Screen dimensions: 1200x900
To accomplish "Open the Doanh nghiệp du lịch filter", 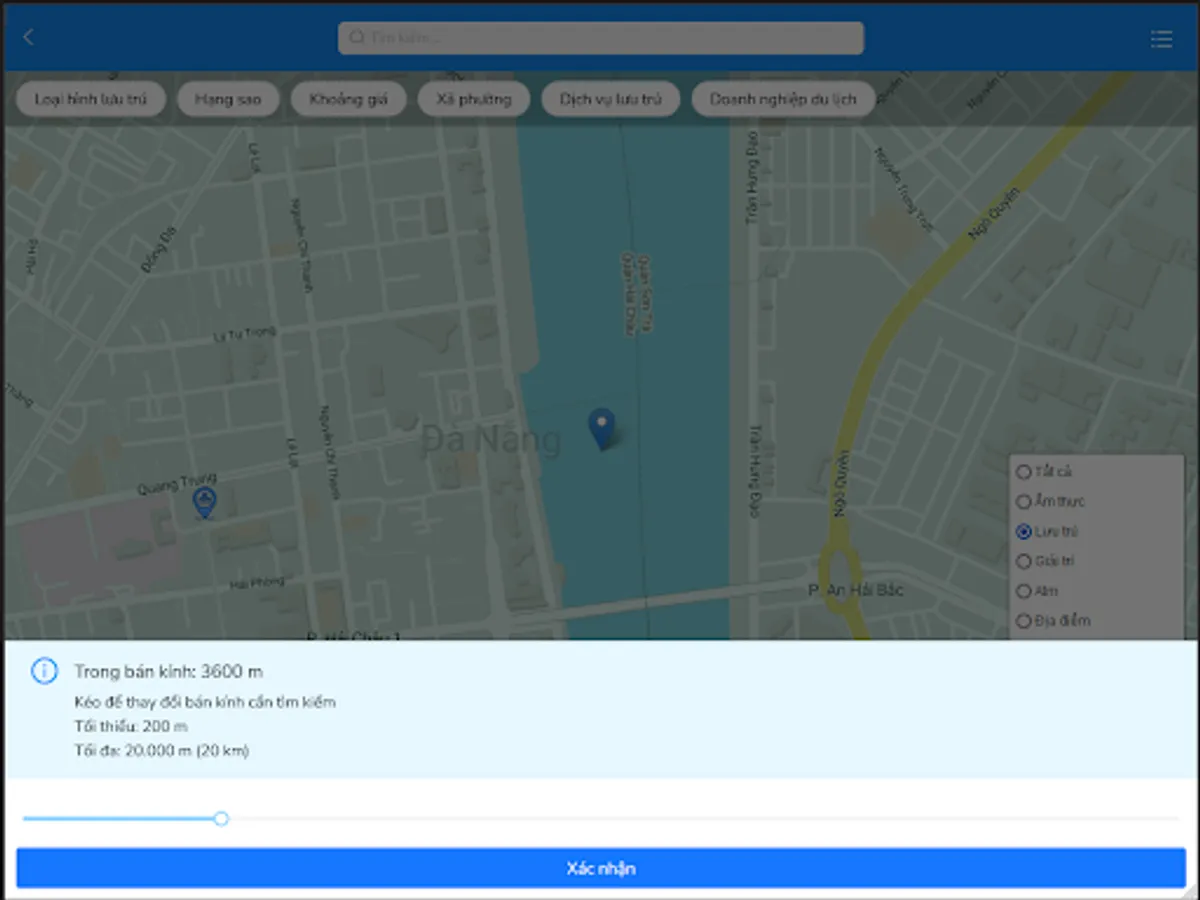I will click(783, 99).
